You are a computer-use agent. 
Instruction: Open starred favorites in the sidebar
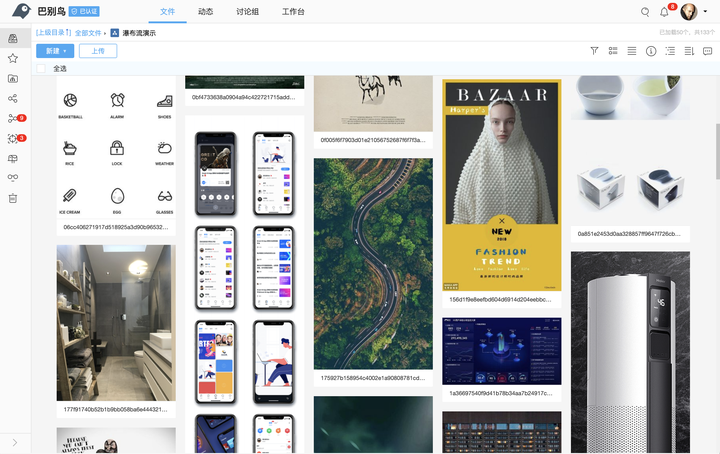pyautogui.click(x=13, y=58)
